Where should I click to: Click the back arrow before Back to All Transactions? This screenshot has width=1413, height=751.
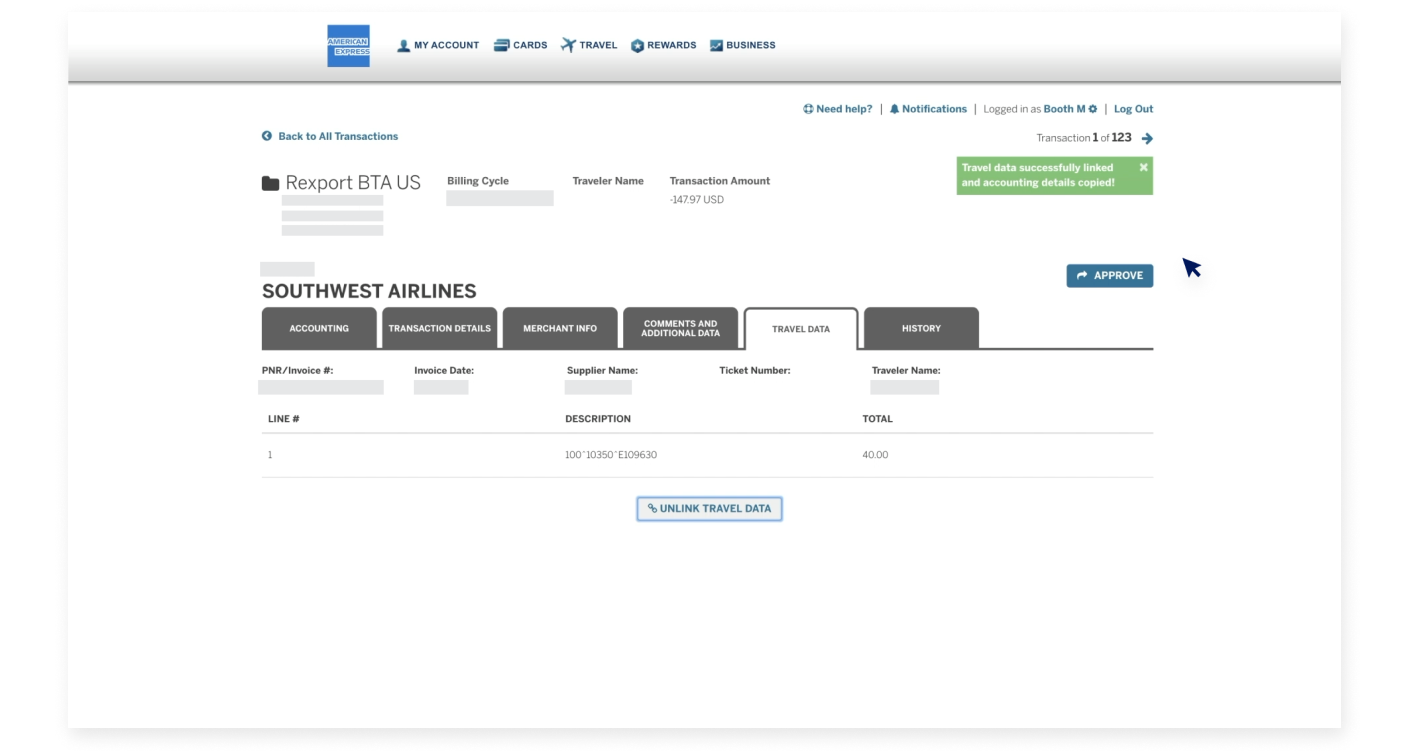266,136
